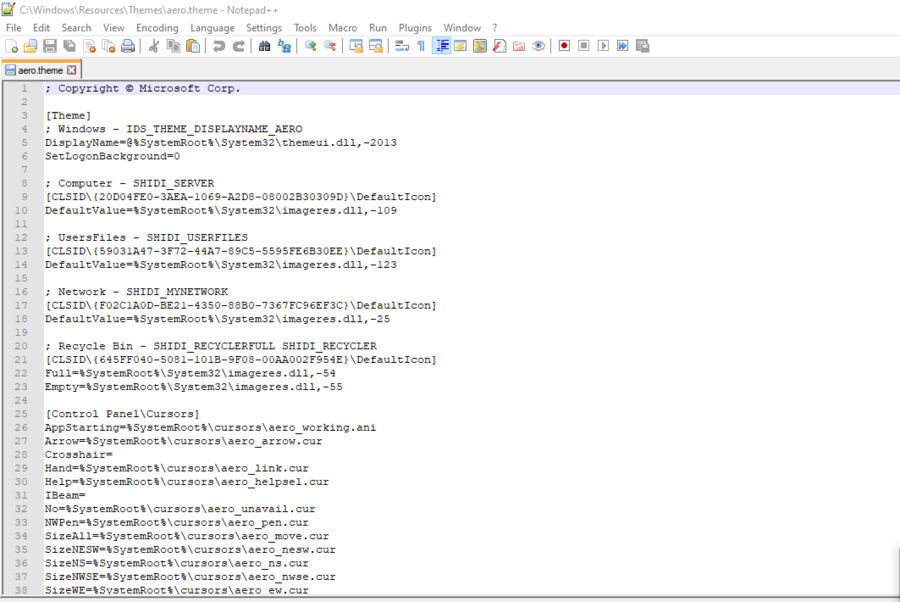Save the file with floppy disk icon
Screen dimensions: 900x602
coord(50,46)
